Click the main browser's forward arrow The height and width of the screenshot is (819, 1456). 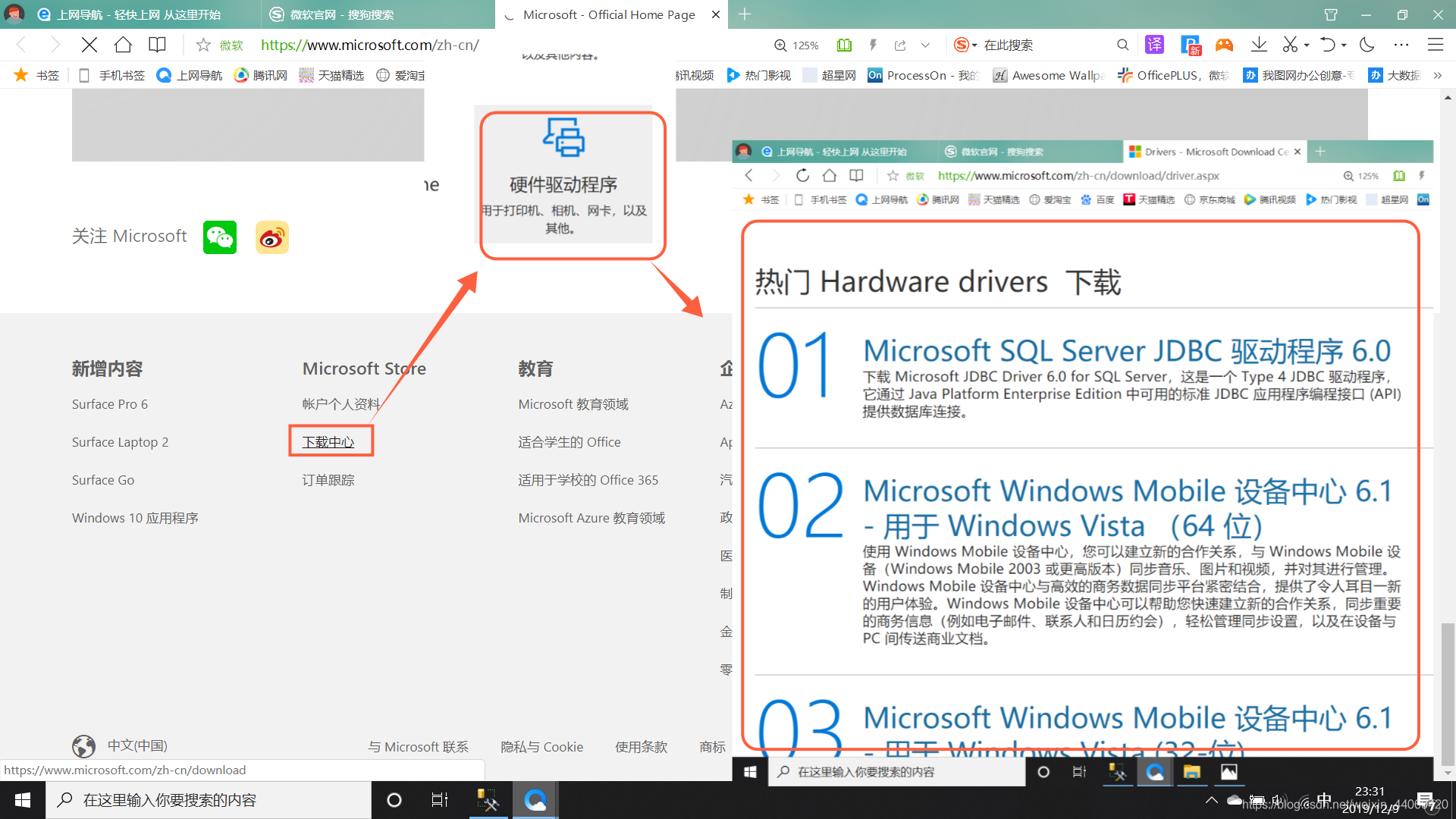click(x=55, y=45)
